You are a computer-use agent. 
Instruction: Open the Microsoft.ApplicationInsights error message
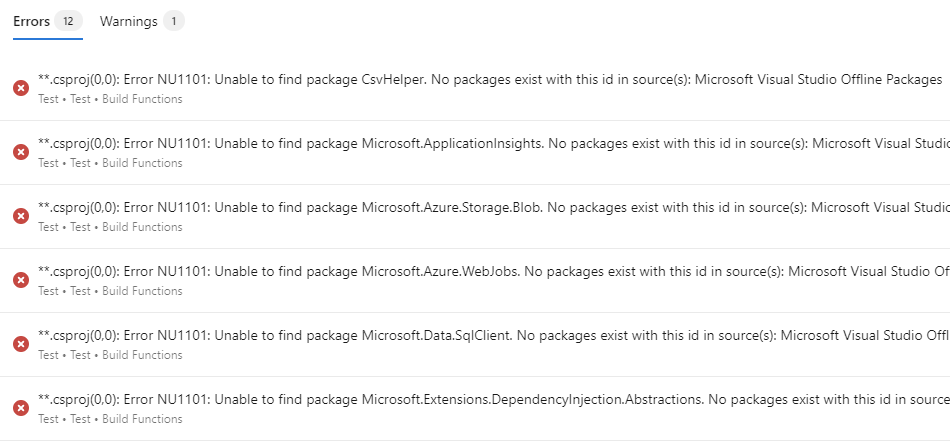point(490,143)
